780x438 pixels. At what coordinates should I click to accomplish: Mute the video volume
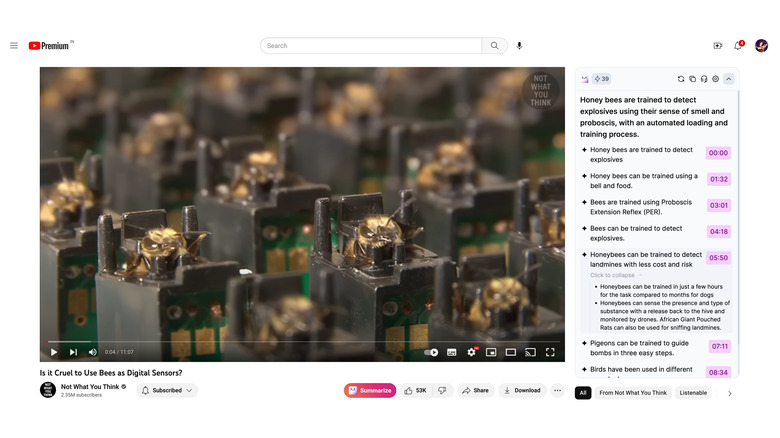point(93,352)
